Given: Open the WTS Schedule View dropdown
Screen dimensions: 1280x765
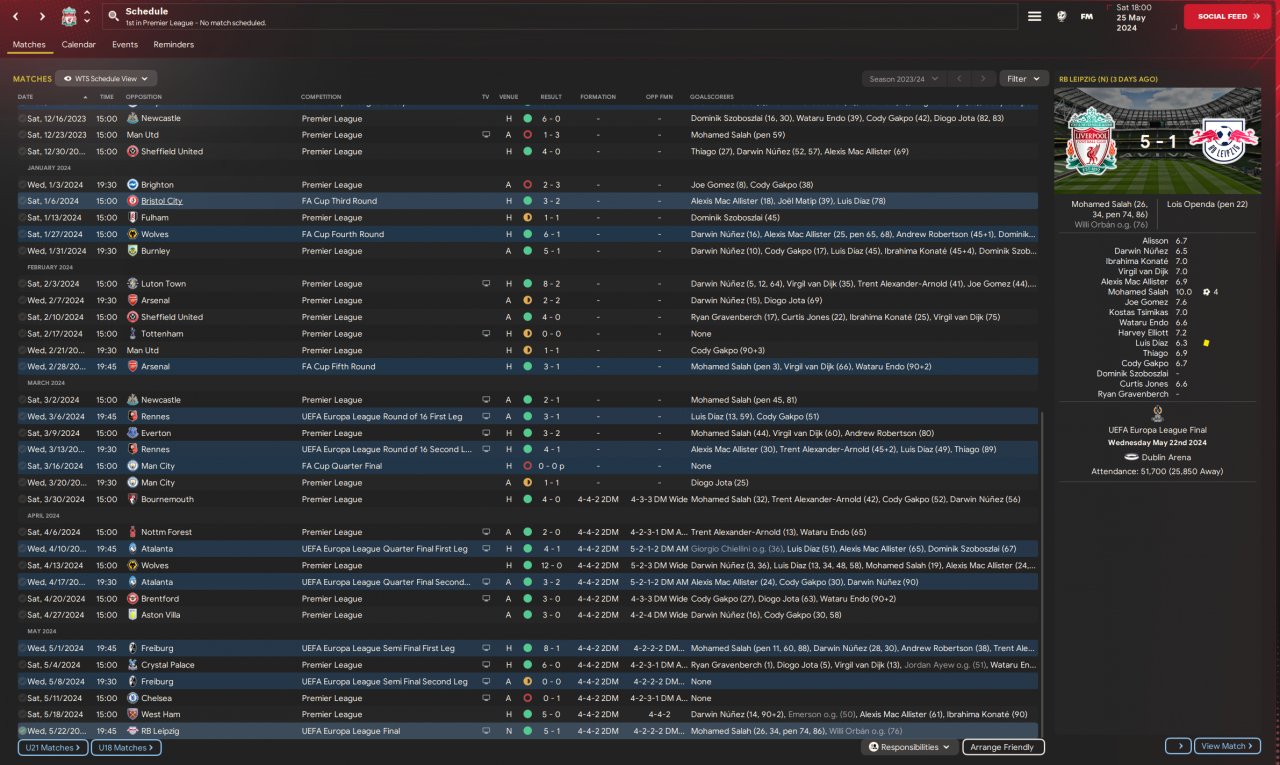Looking at the screenshot, I should click(x=106, y=78).
